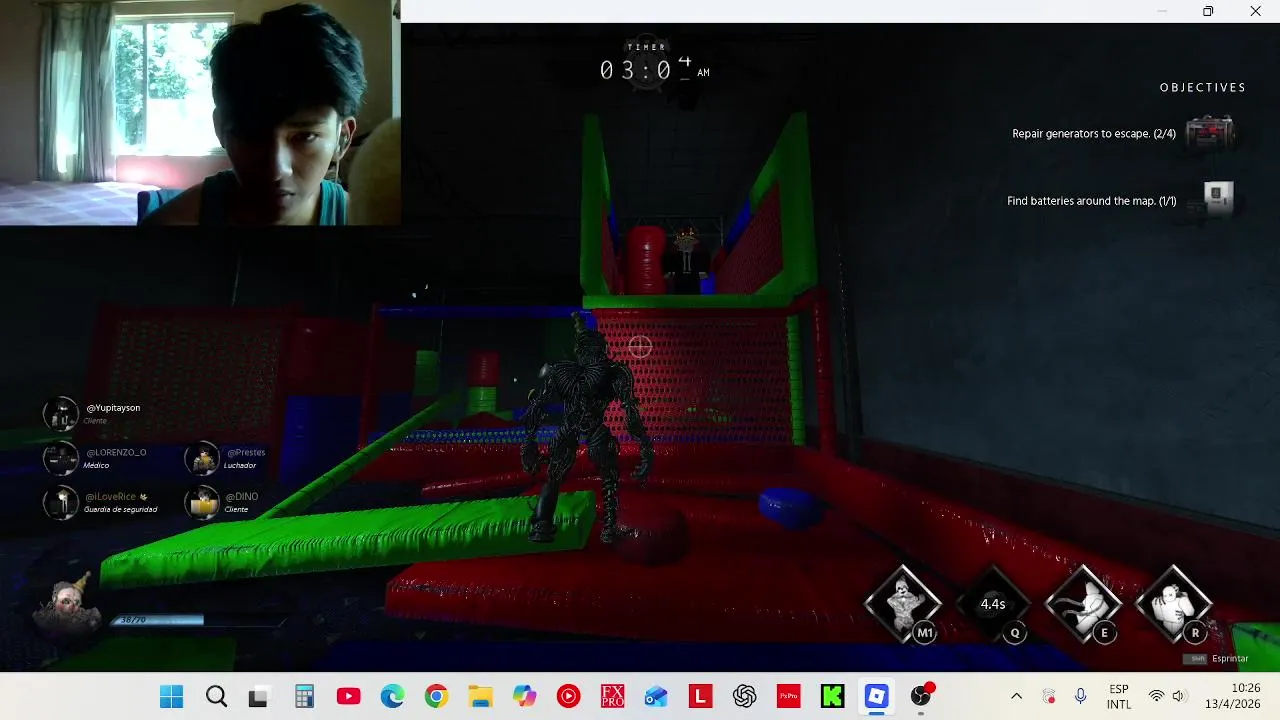
Task: Click the center crosshair reticle
Action: click(x=640, y=347)
